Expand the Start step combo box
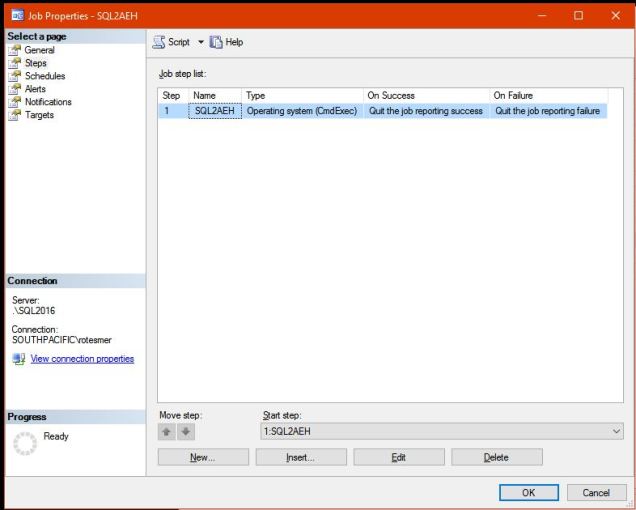 click(616, 431)
